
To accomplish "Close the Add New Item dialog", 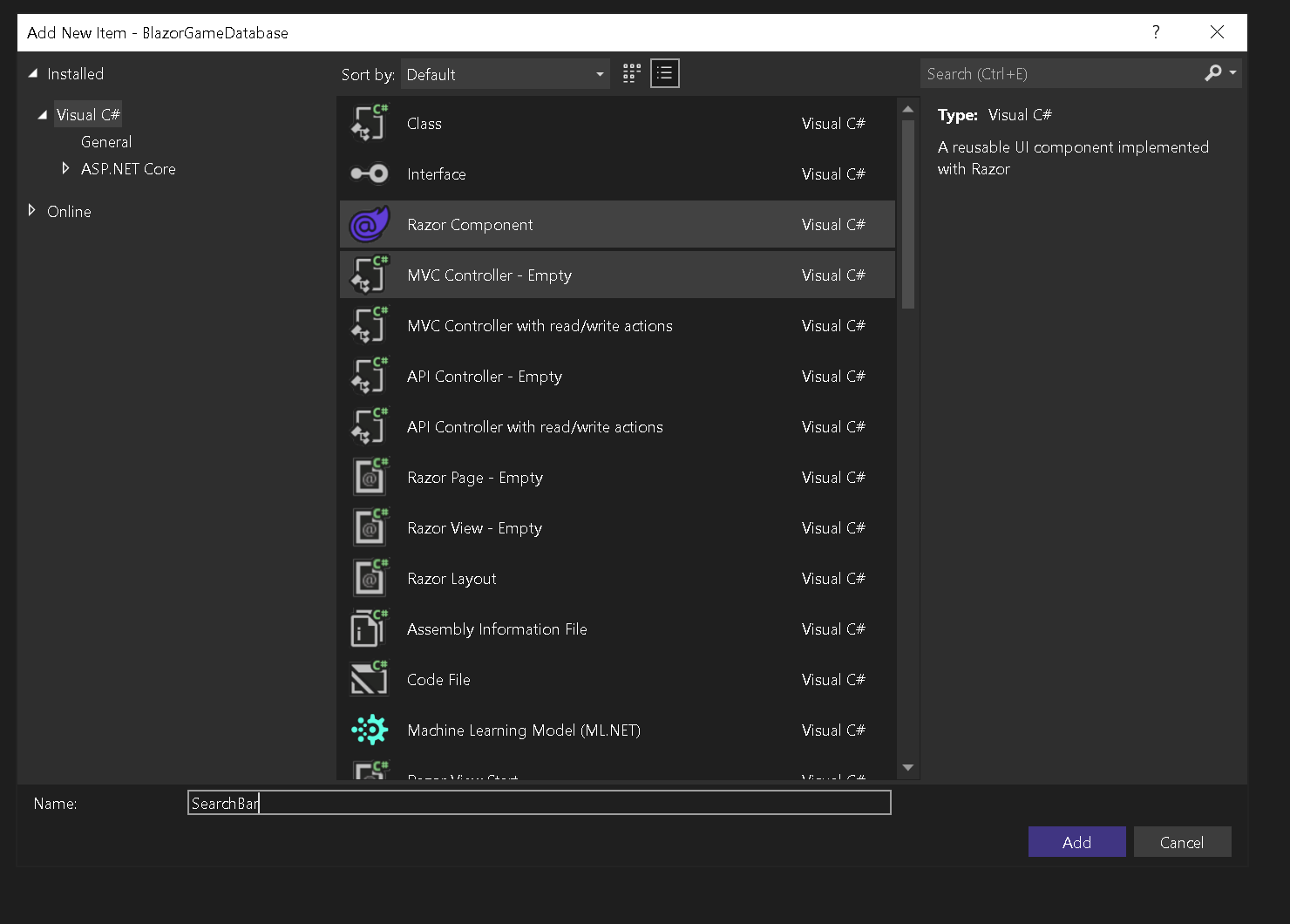I will point(1217,32).
